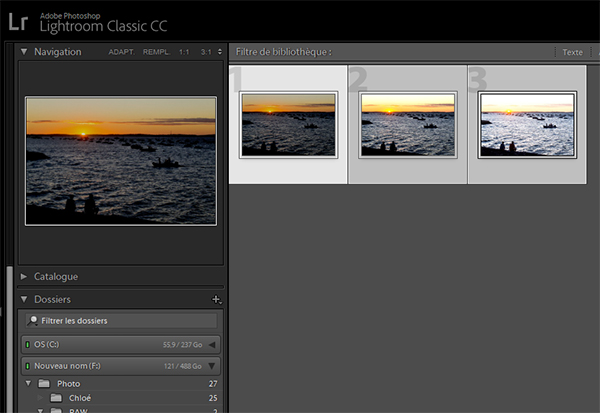The height and width of the screenshot is (413, 600).
Task: Click the Photo folder icon
Action: 44,383
